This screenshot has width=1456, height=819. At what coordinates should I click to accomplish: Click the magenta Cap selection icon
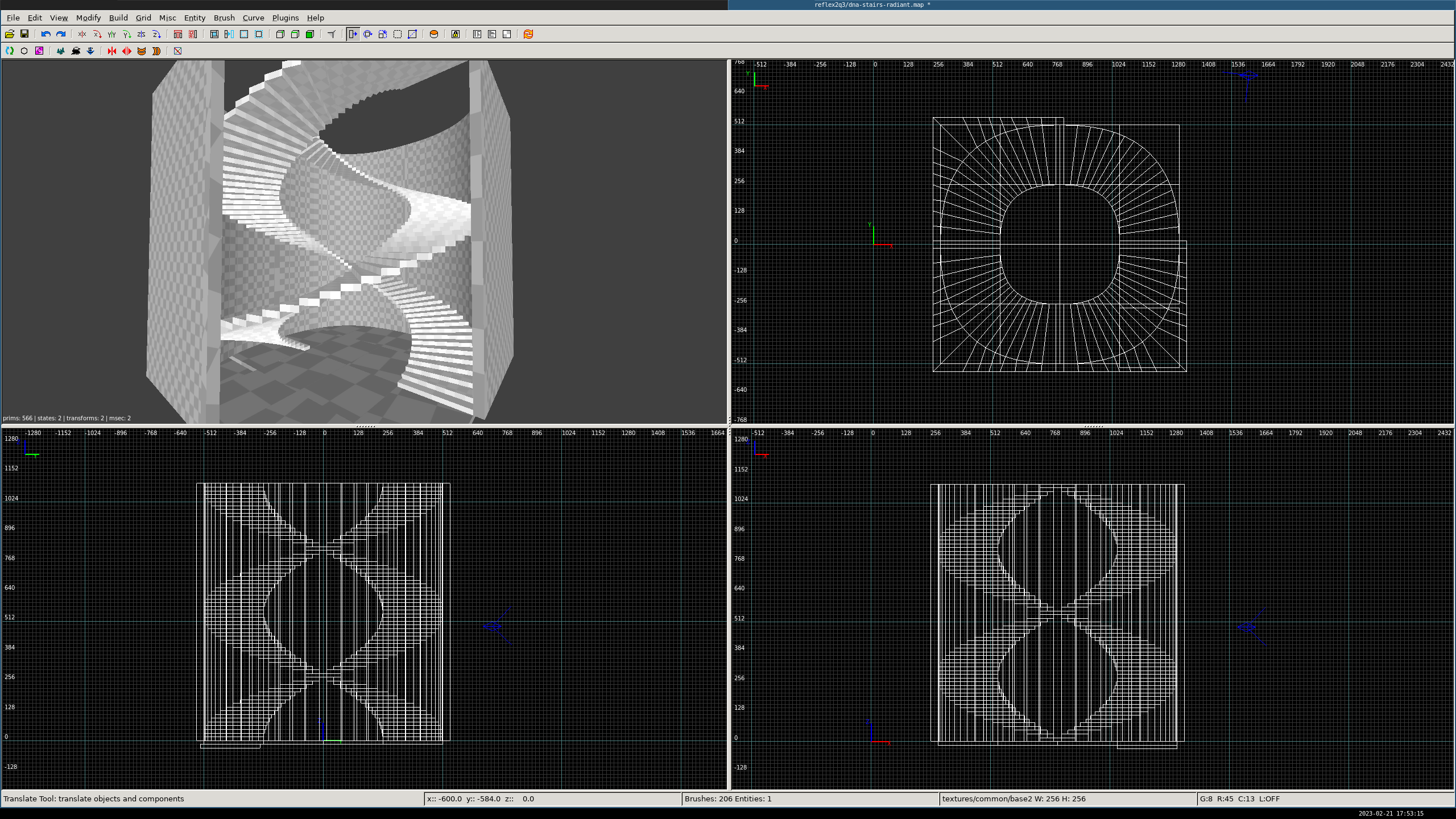click(x=39, y=51)
